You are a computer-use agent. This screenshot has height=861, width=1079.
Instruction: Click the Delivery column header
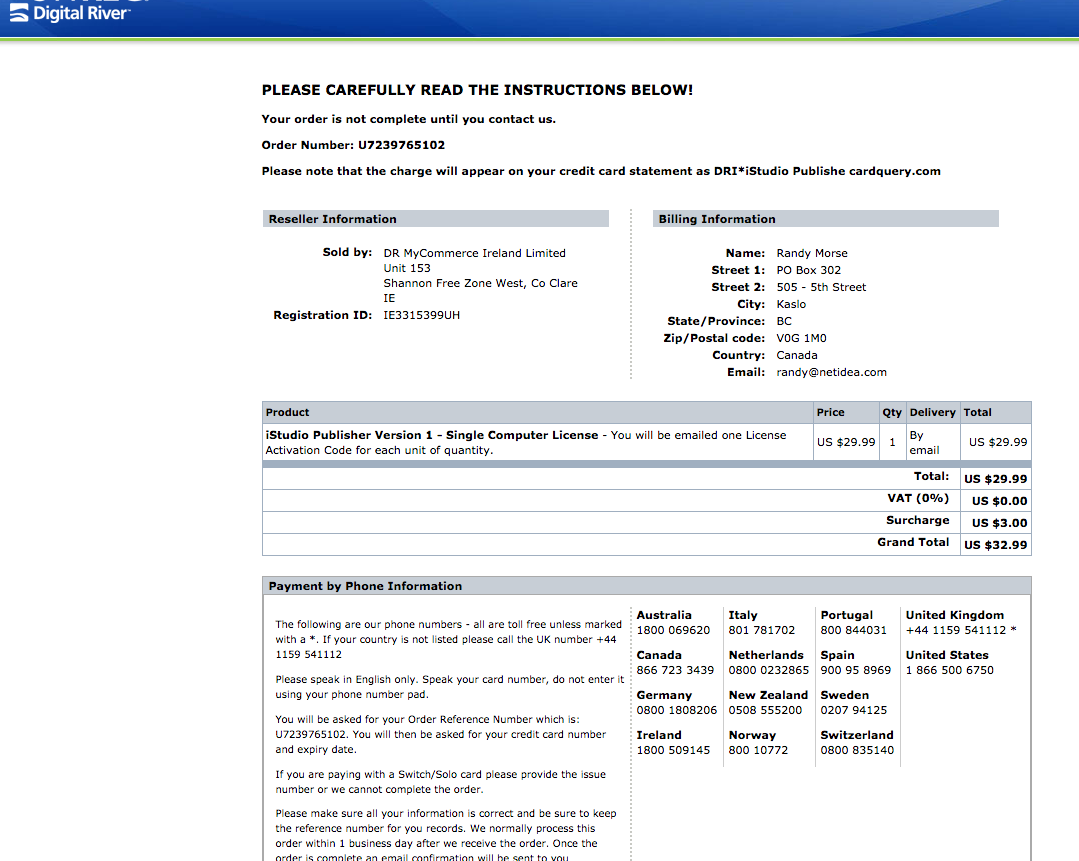coord(932,412)
